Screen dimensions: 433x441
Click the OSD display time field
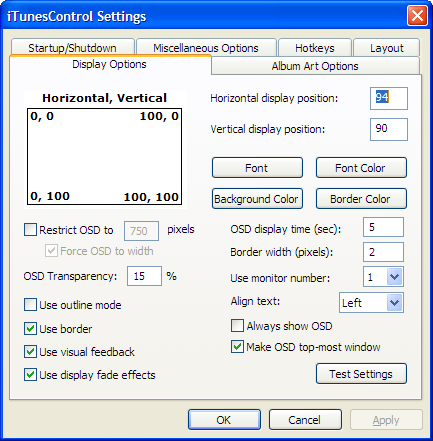[x=383, y=227]
